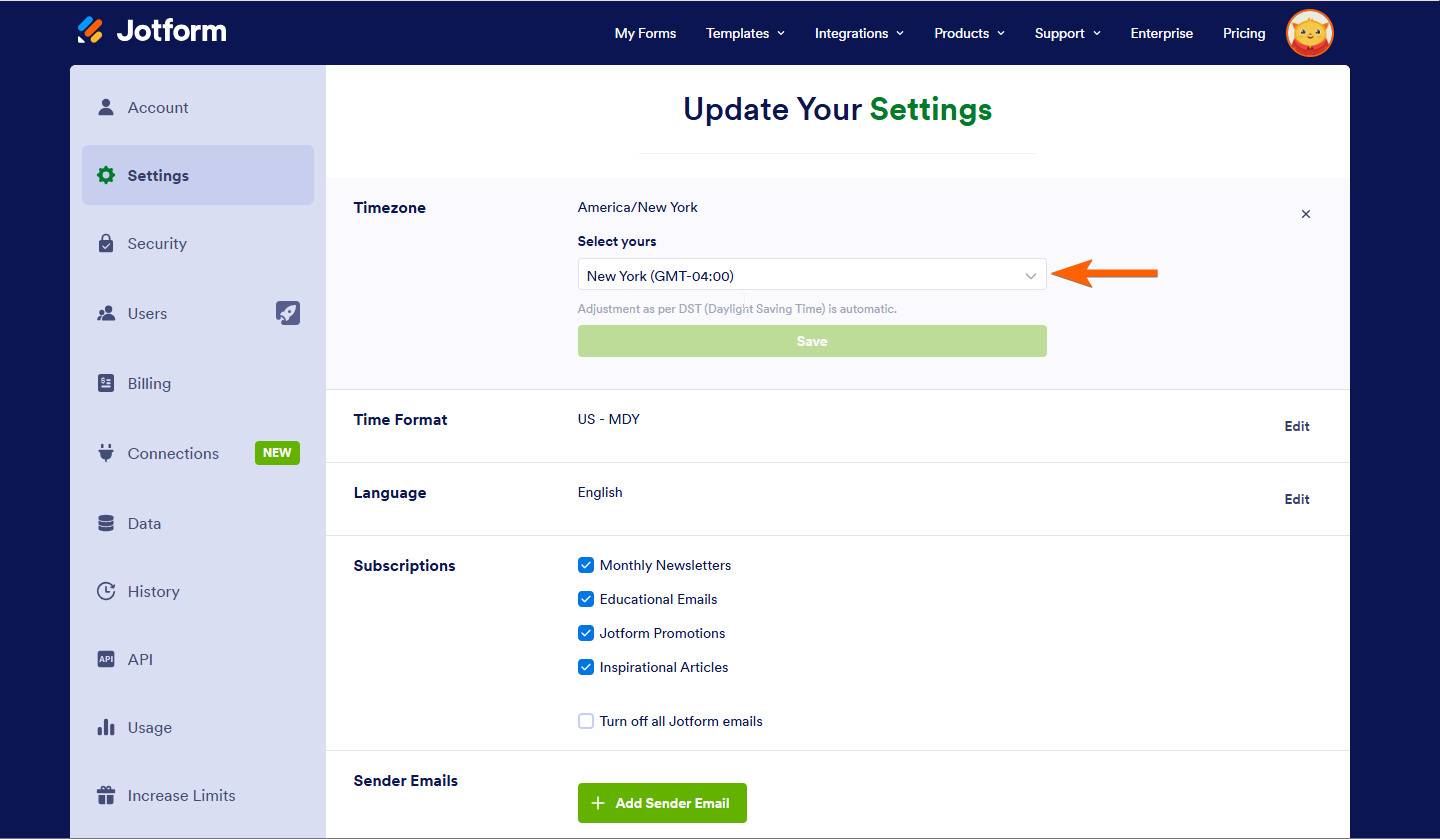Open the Account tab in sidebar

point(198,107)
